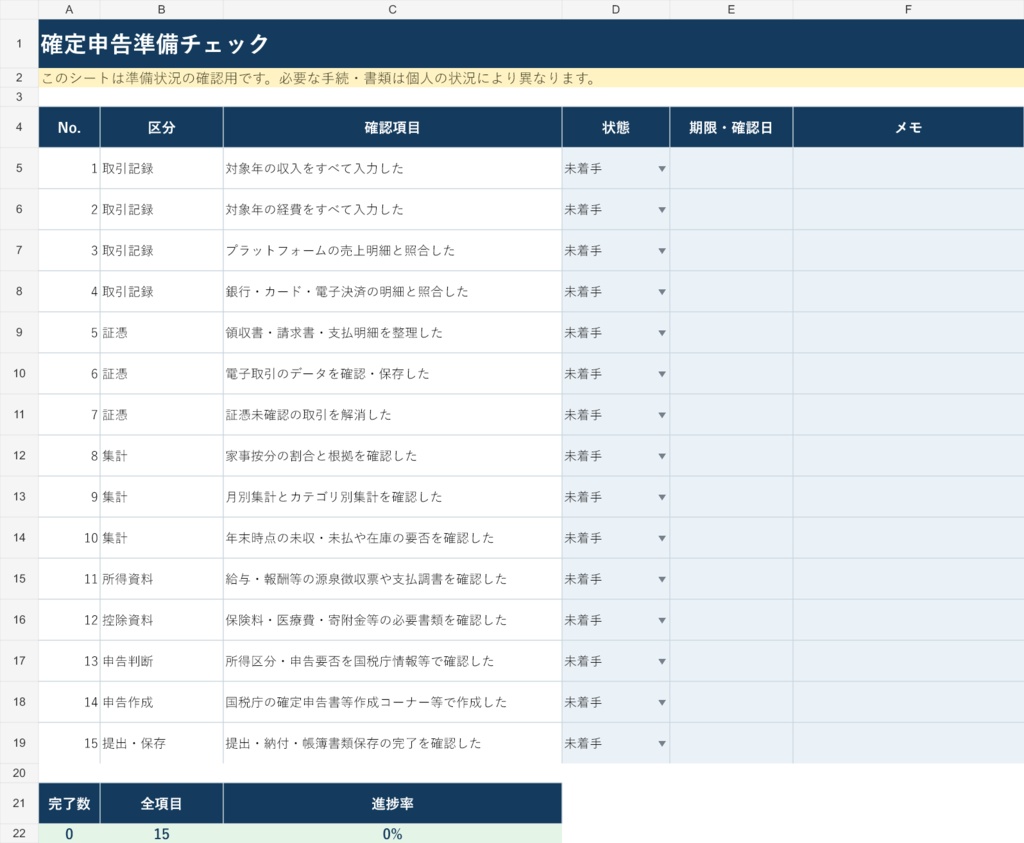The image size is (1024, 843).
Task: Open status dropdown for 月別集計とカテゴリ別集計を確認した
Action: tap(662, 498)
